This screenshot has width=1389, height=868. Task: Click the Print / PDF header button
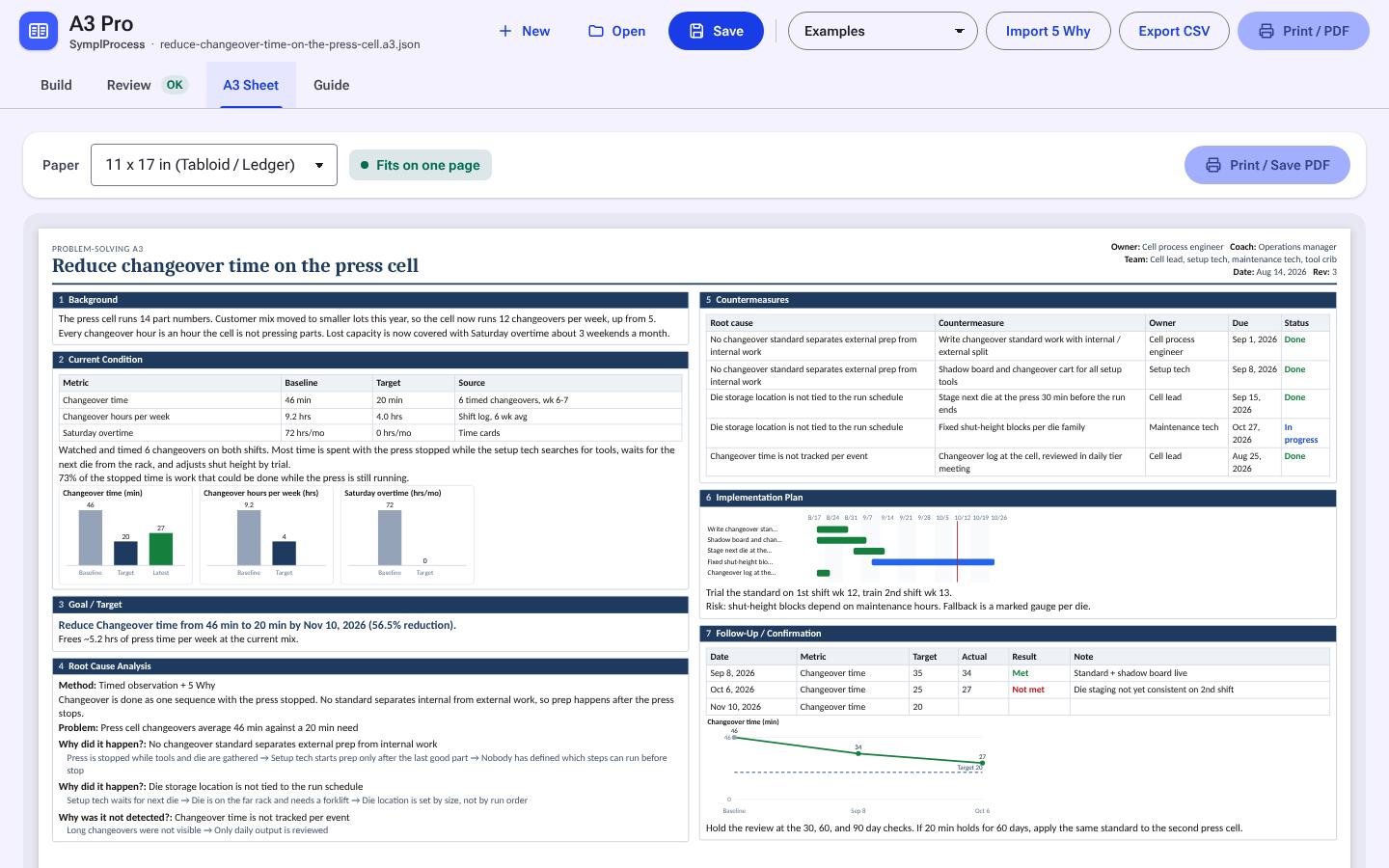(x=1303, y=31)
